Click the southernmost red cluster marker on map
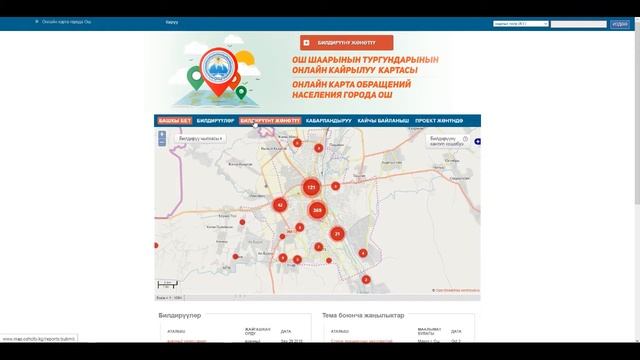The width and height of the screenshot is (640, 360). [x=366, y=280]
